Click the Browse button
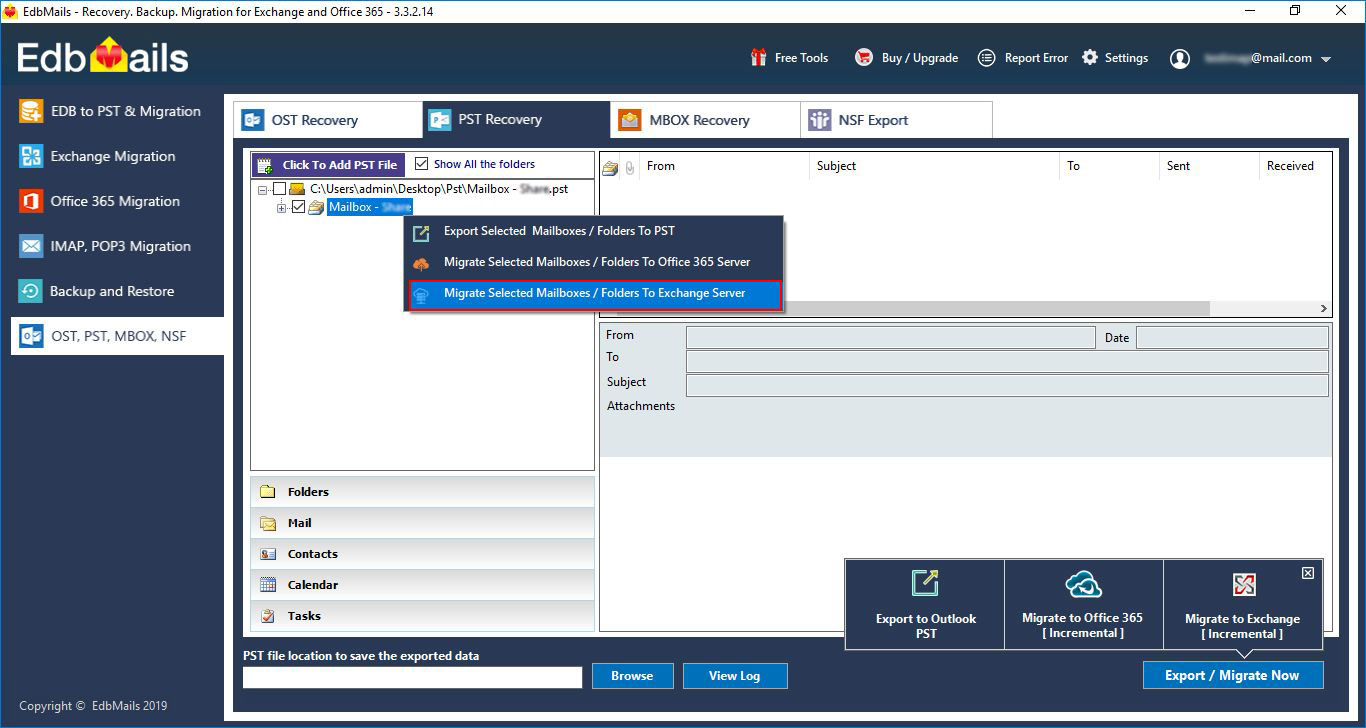This screenshot has height=728, width=1366. (632, 676)
